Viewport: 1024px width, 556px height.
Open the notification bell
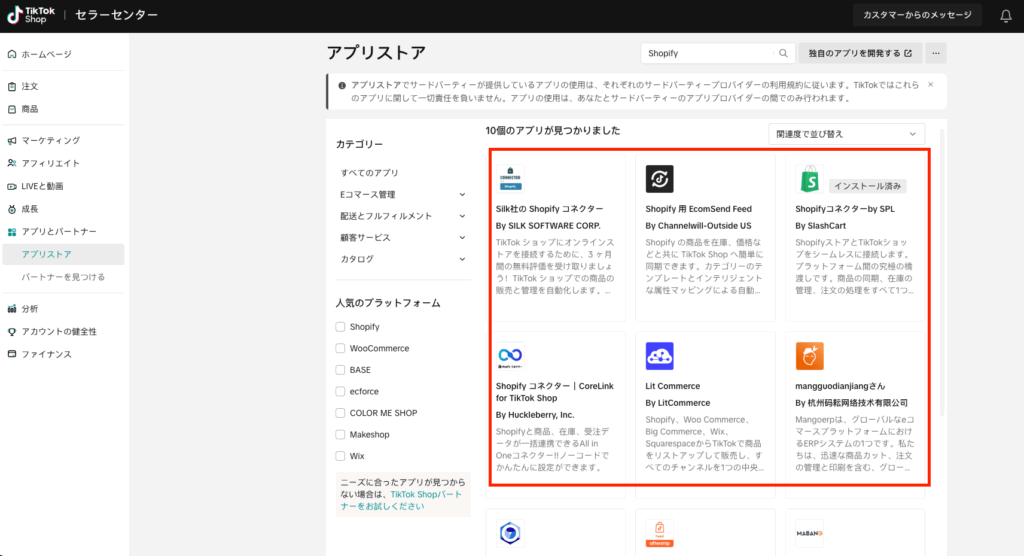pos(1006,16)
